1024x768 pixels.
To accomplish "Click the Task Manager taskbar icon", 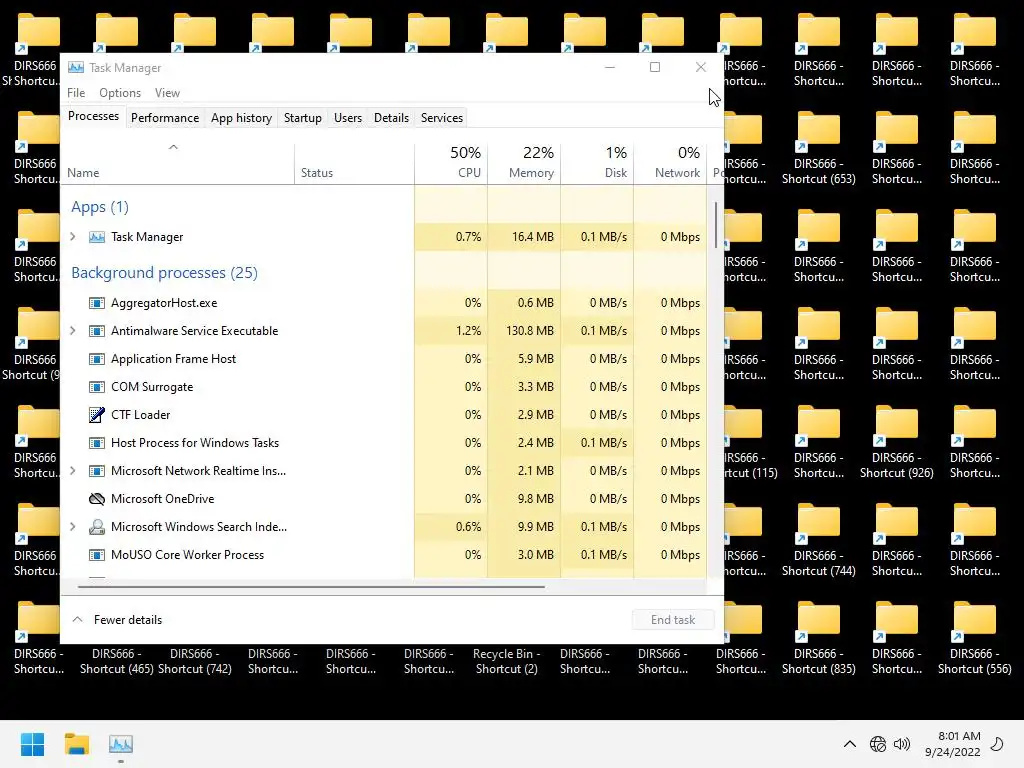I will click(x=121, y=744).
